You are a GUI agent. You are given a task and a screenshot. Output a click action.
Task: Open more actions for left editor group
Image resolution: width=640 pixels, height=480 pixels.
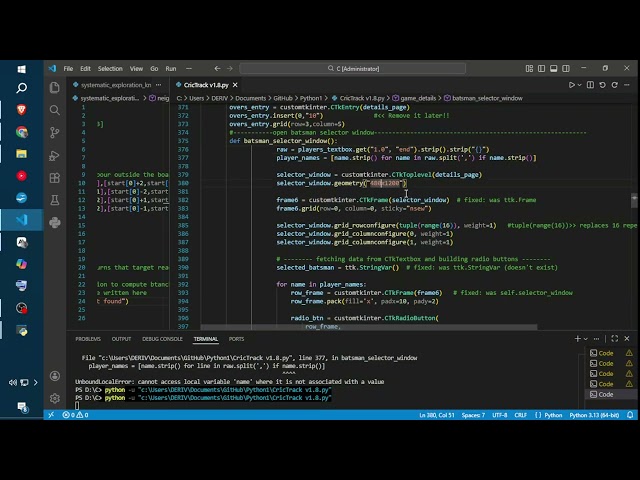(158, 85)
